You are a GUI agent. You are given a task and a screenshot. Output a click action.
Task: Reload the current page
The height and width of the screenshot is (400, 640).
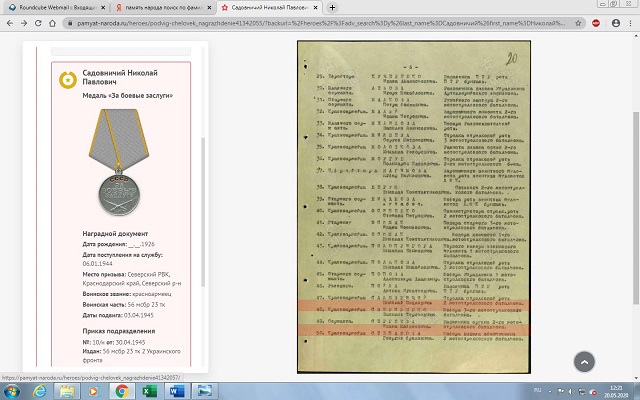(x=38, y=23)
